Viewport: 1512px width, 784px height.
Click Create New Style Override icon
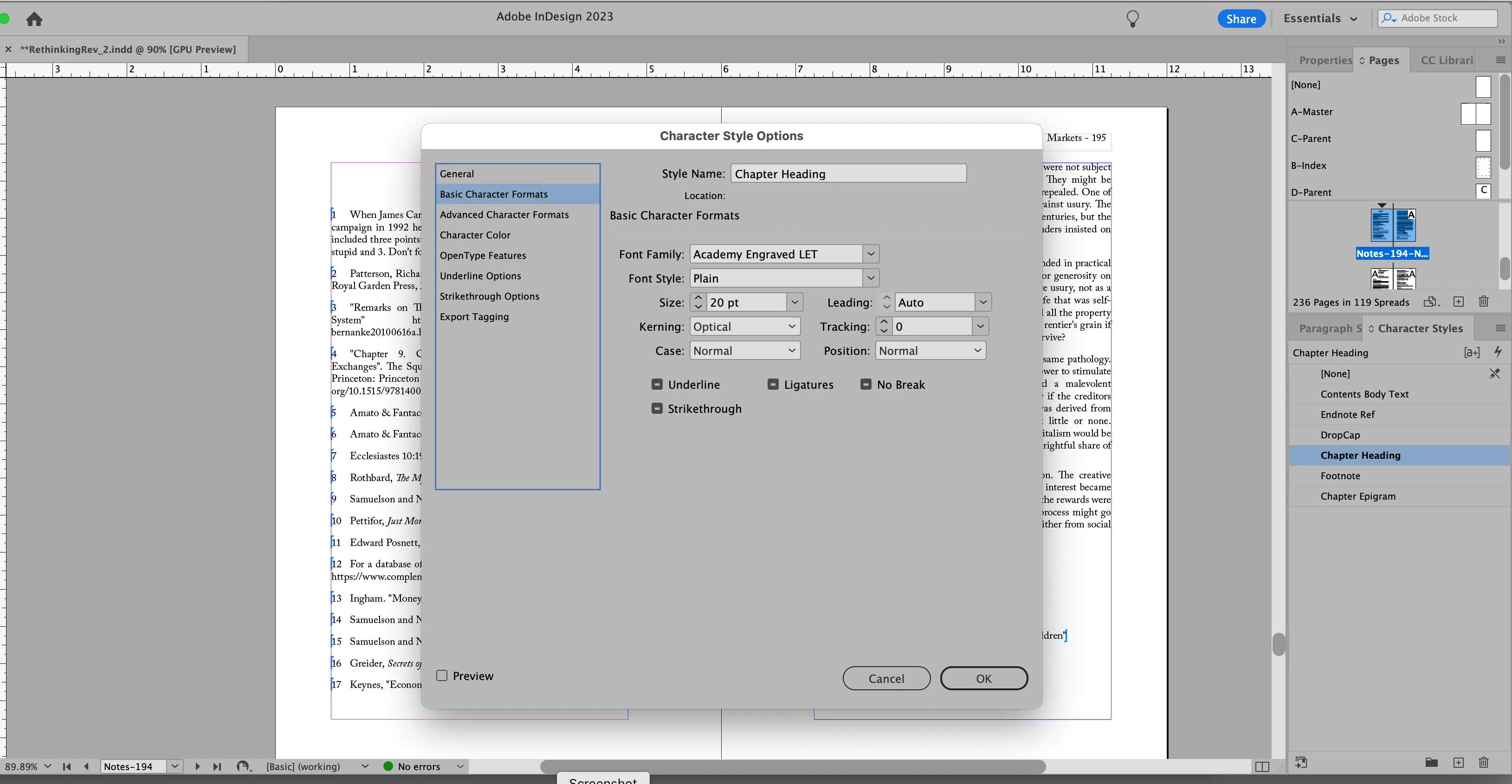pyautogui.click(x=1472, y=352)
